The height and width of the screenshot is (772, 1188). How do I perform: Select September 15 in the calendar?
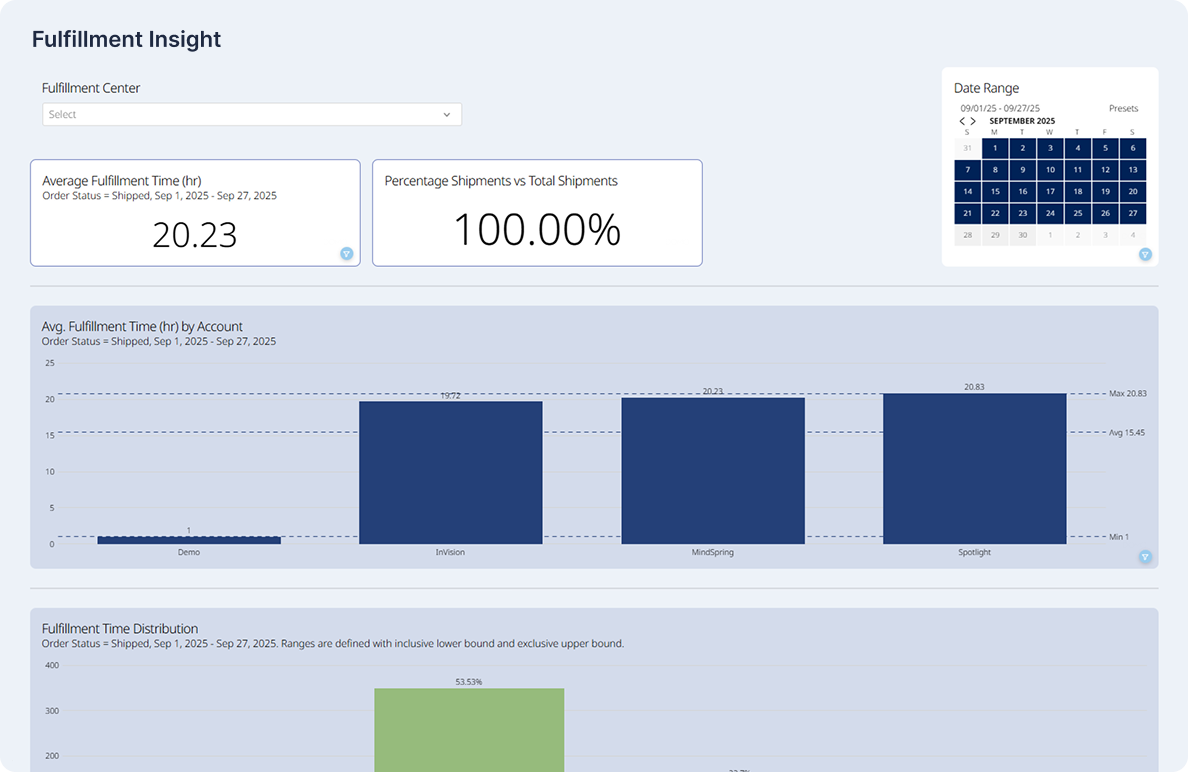[995, 191]
